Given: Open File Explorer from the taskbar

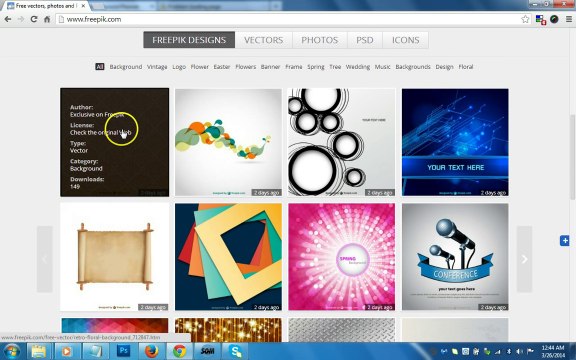Looking at the screenshot, I should [39, 351].
